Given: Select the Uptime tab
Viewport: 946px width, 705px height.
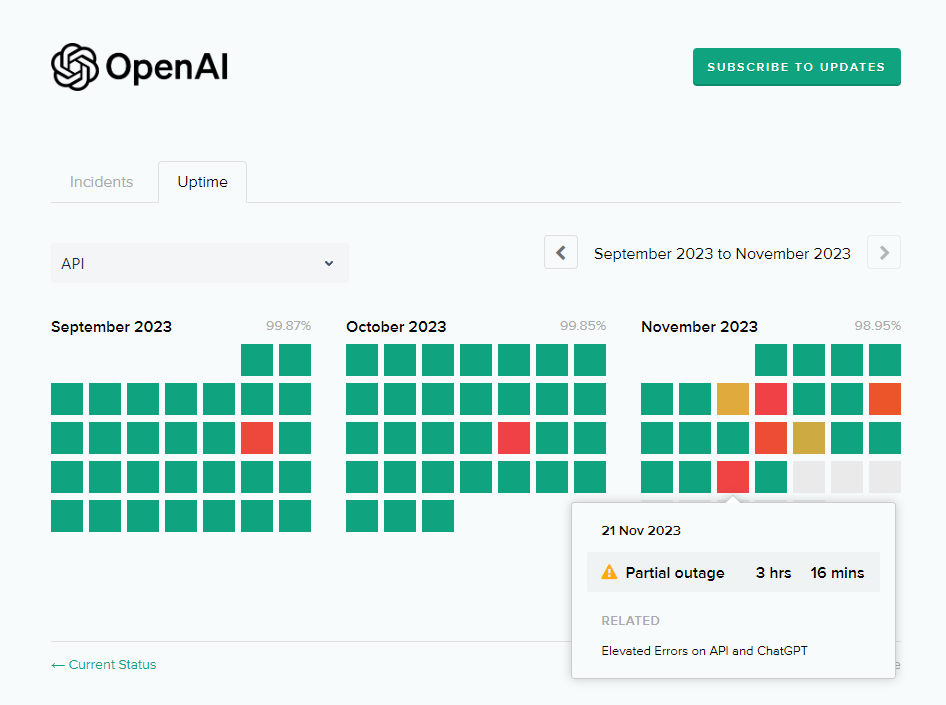Looking at the screenshot, I should [203, 182].
